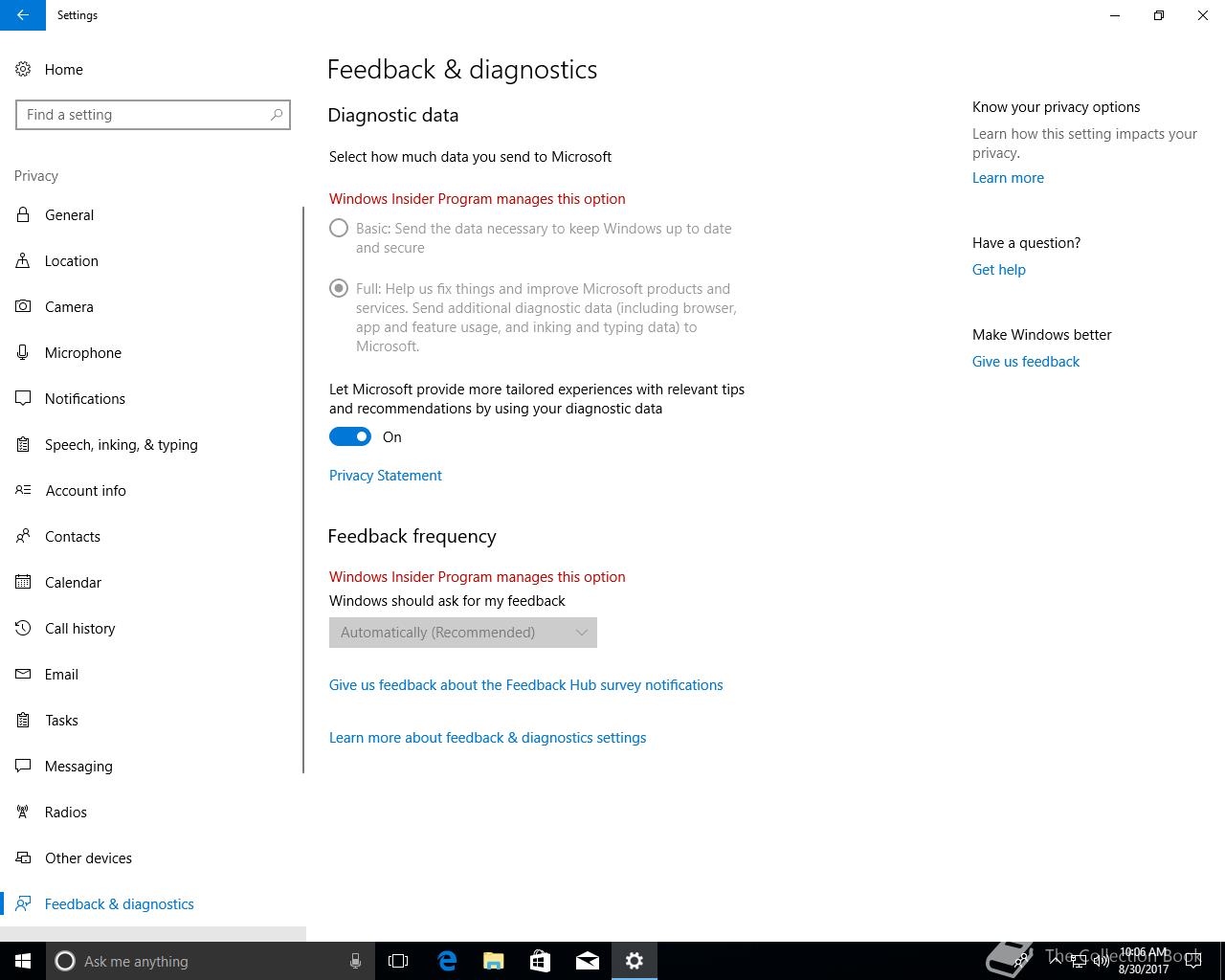1225x980 pixels.
Task: Open the Mail app from taskbar
Action: coord(588,961)
